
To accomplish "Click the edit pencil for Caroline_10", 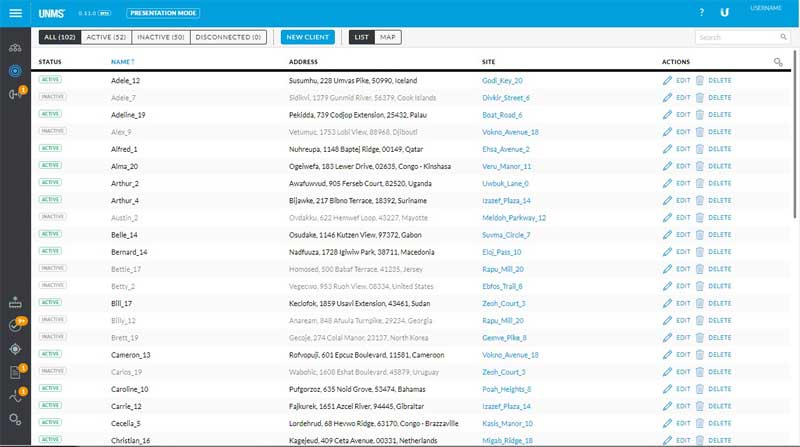I will 667,389.
